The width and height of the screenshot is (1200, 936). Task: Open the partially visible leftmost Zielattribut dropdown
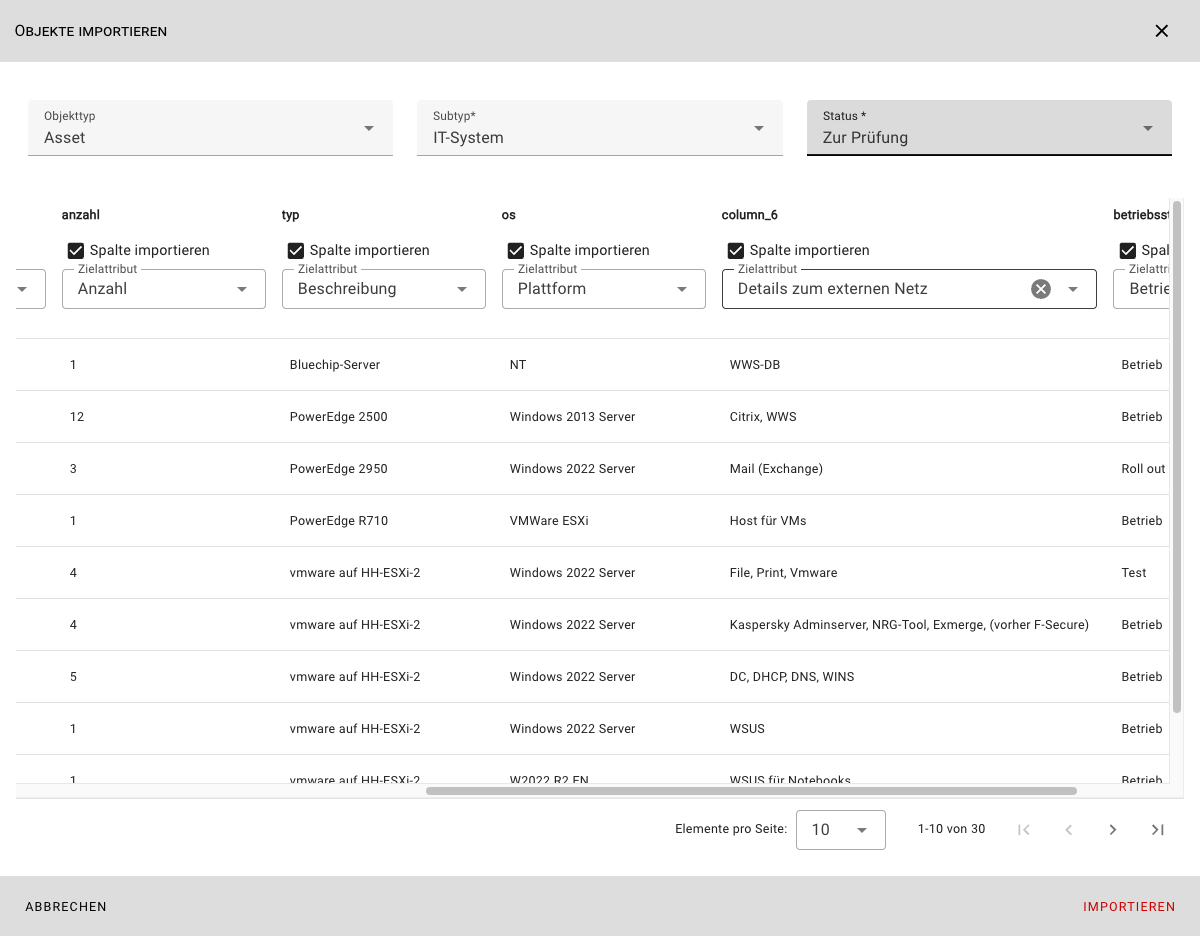31,289
